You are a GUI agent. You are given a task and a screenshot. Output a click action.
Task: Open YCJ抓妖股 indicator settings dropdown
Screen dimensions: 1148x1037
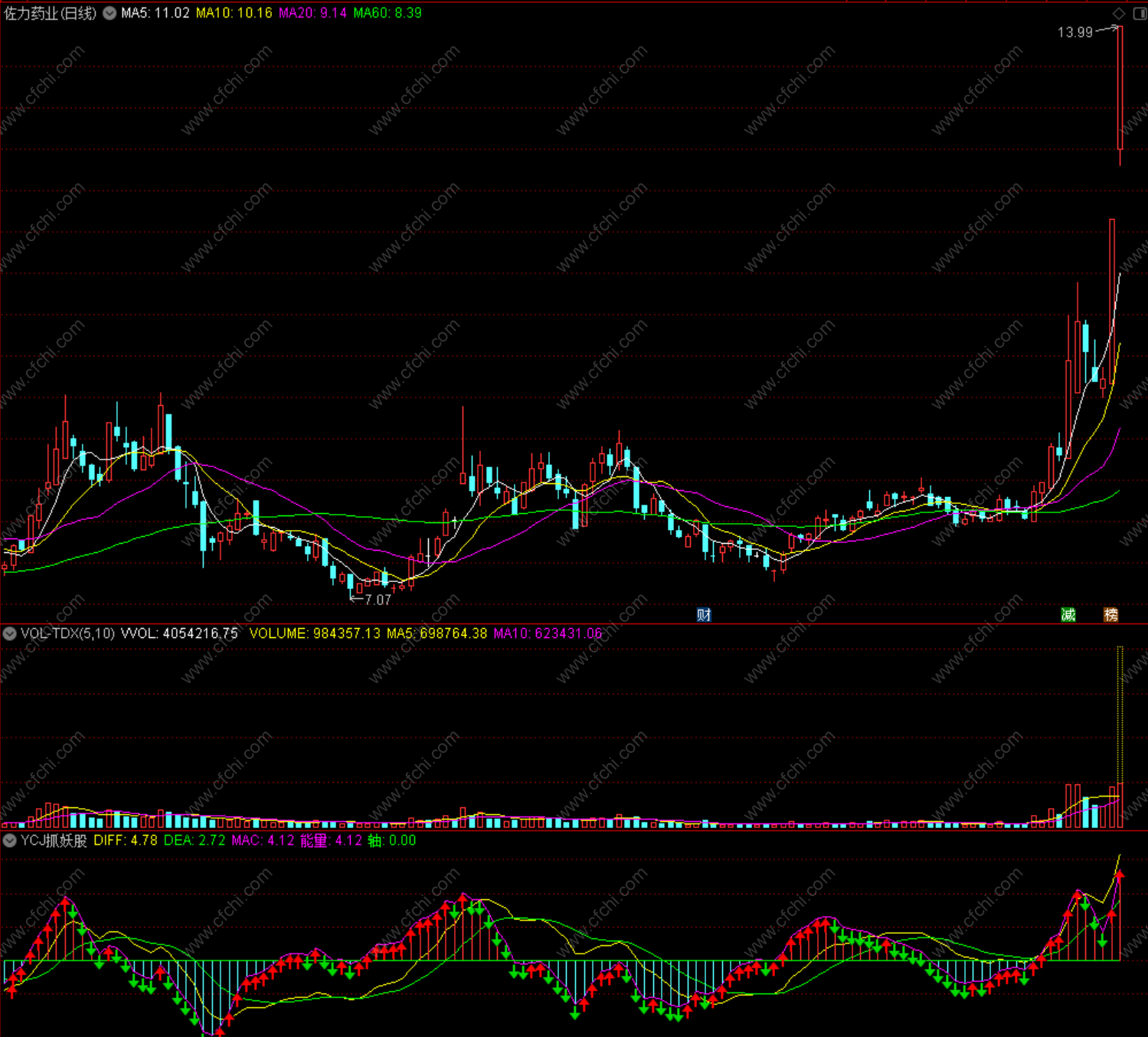pos(10,840)
